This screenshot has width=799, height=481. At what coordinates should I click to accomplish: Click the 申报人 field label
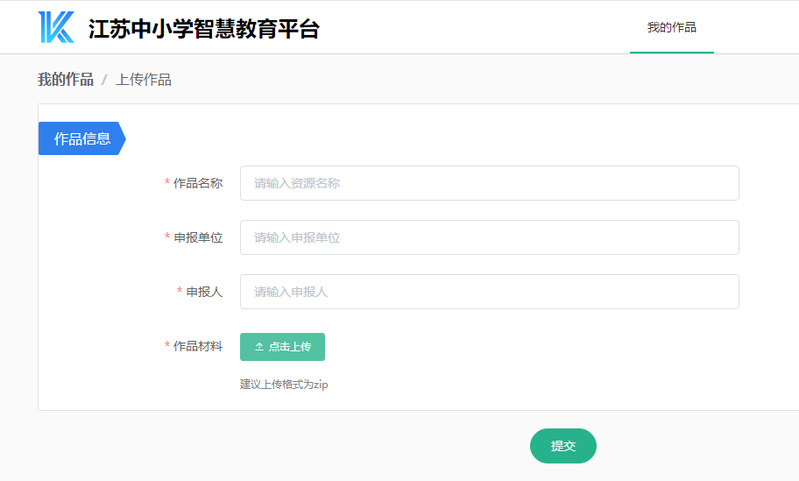pos(204,292)
